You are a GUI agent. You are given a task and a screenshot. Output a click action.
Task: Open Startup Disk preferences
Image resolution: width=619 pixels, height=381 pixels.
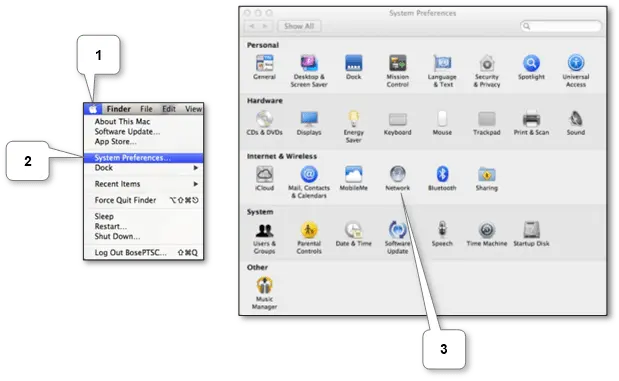[x=531, y=234]
